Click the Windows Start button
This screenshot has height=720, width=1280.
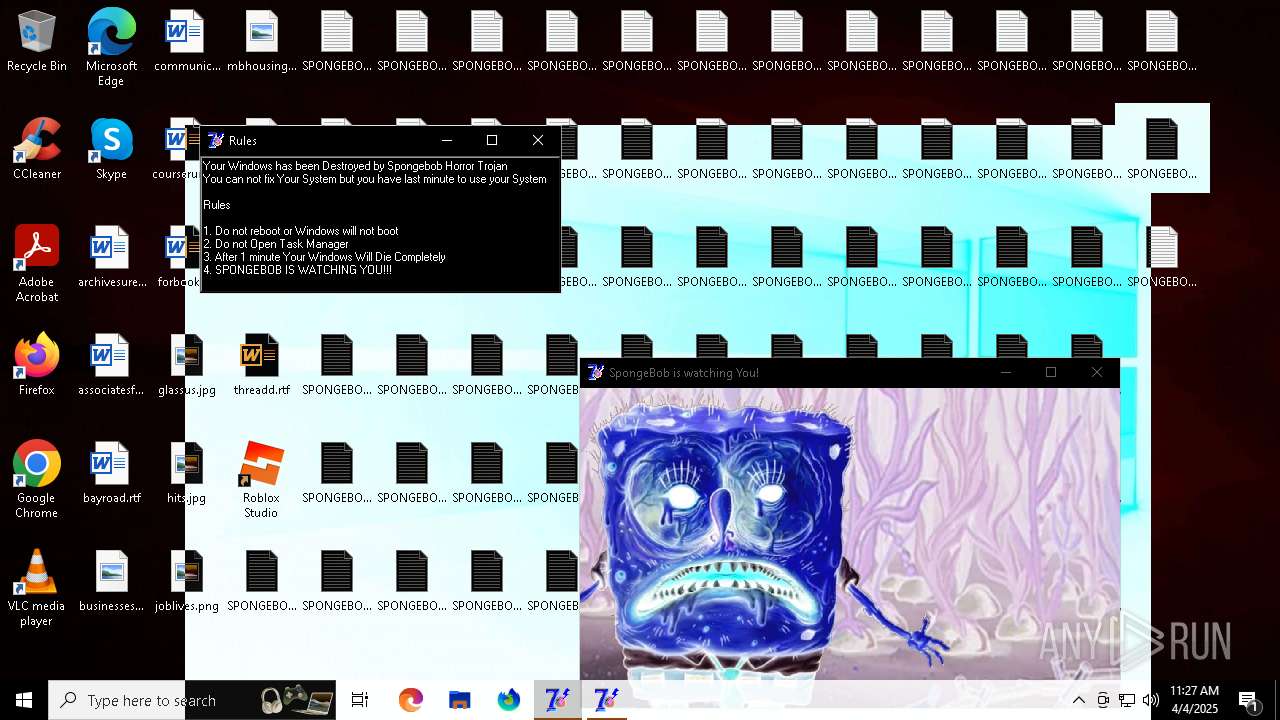tap(24, 700)
